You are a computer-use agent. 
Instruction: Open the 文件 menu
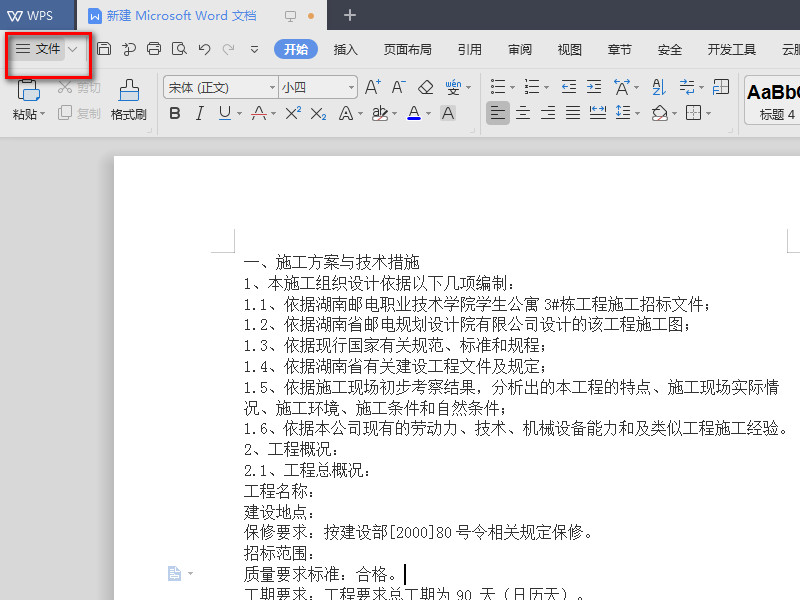(x=45, y=47)
